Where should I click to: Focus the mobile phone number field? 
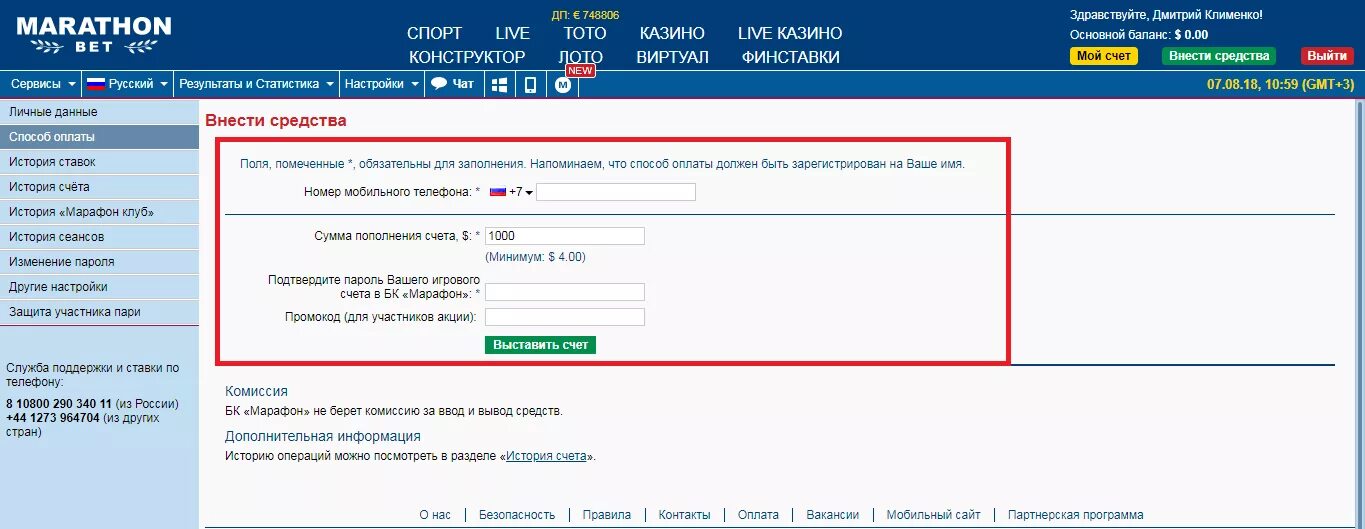coord(616,192)
